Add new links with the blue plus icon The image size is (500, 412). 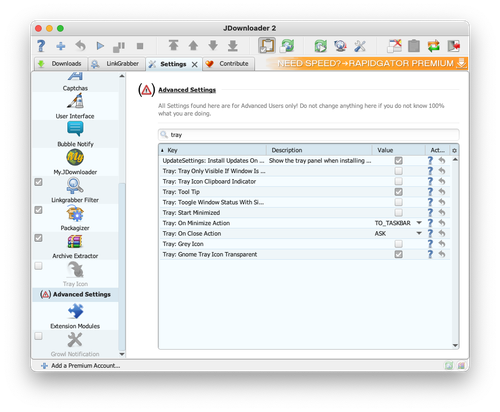61,46
